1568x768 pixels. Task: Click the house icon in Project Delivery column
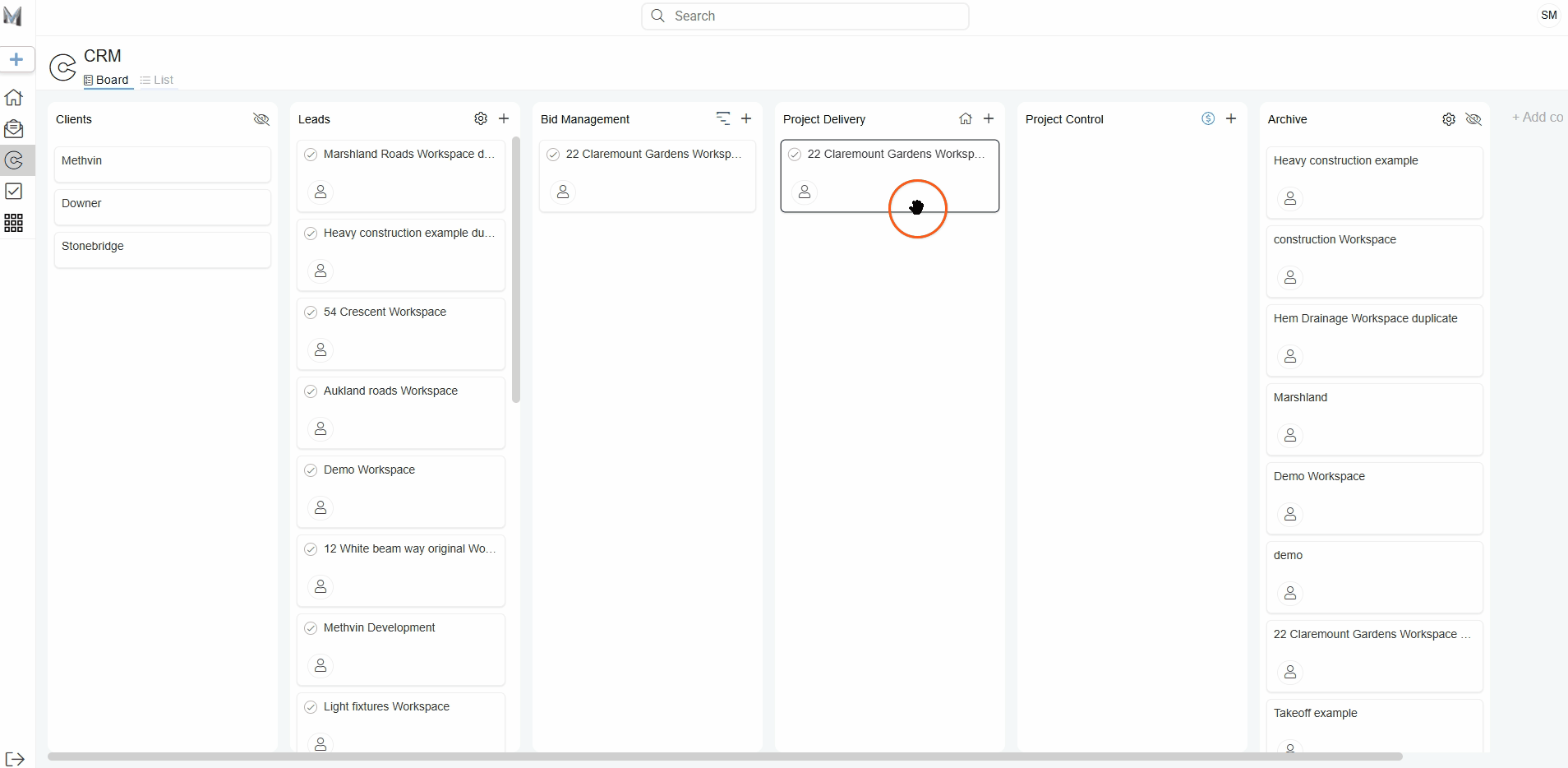[966, 119]
